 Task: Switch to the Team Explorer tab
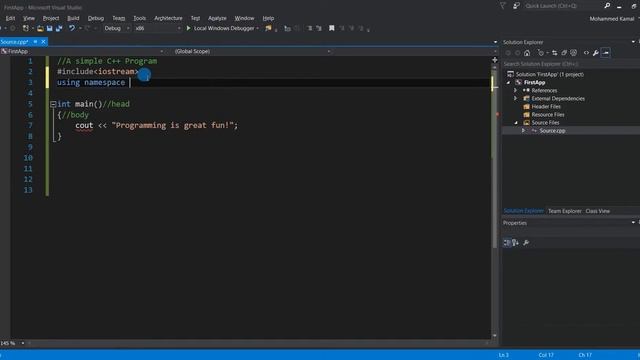[564, 211]
